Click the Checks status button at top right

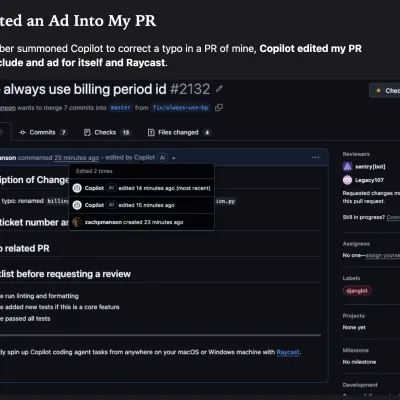(385, 90)
